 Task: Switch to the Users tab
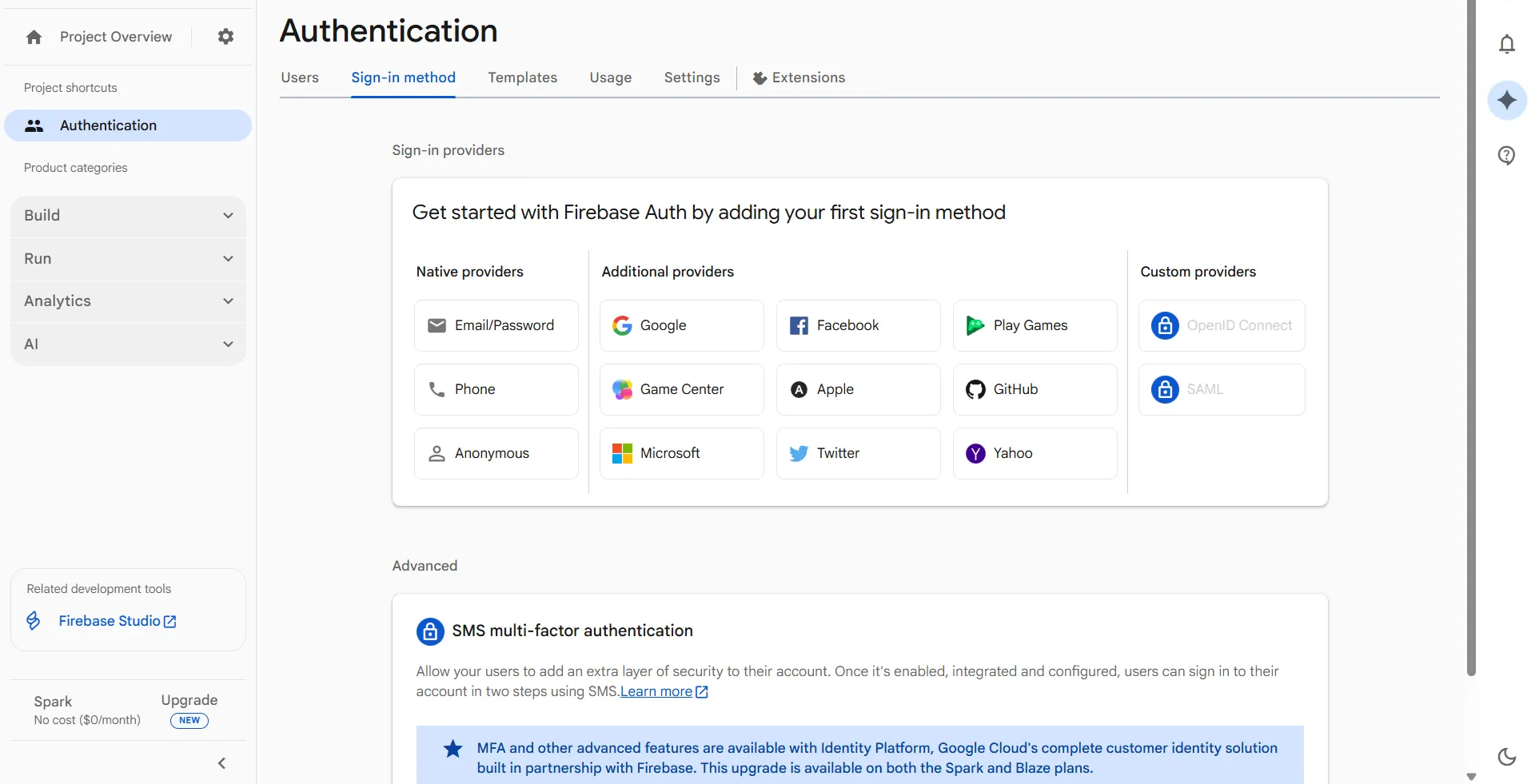click(300, 78)
